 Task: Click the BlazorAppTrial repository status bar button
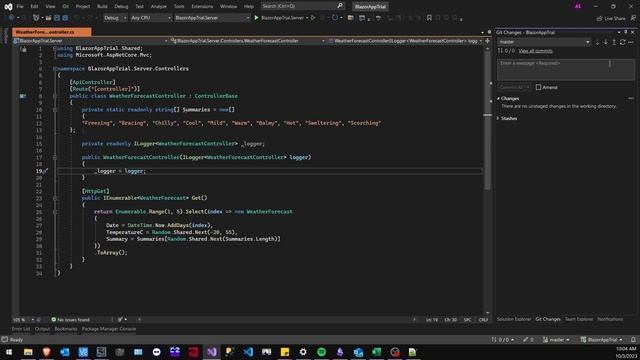coord(602,340)
